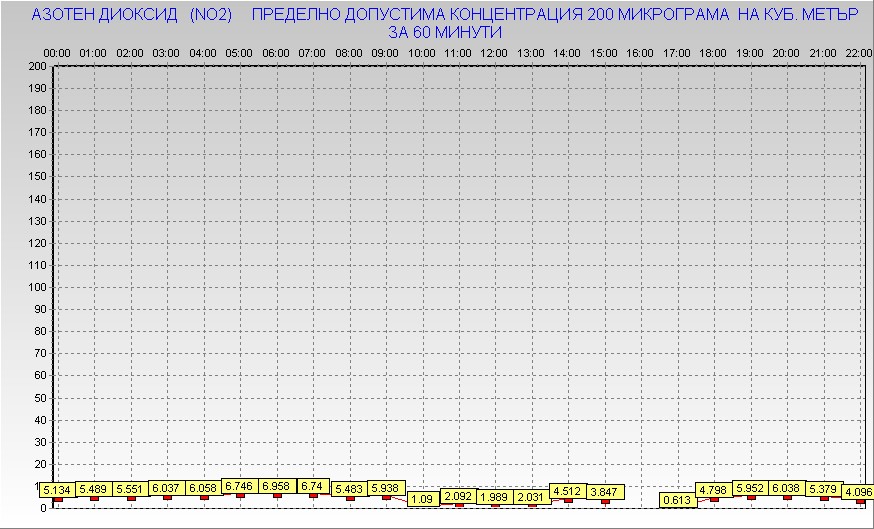Click the 5.134 data label
Image resolution: width=874 pixels, height=529 pixels.
(57, 489)
